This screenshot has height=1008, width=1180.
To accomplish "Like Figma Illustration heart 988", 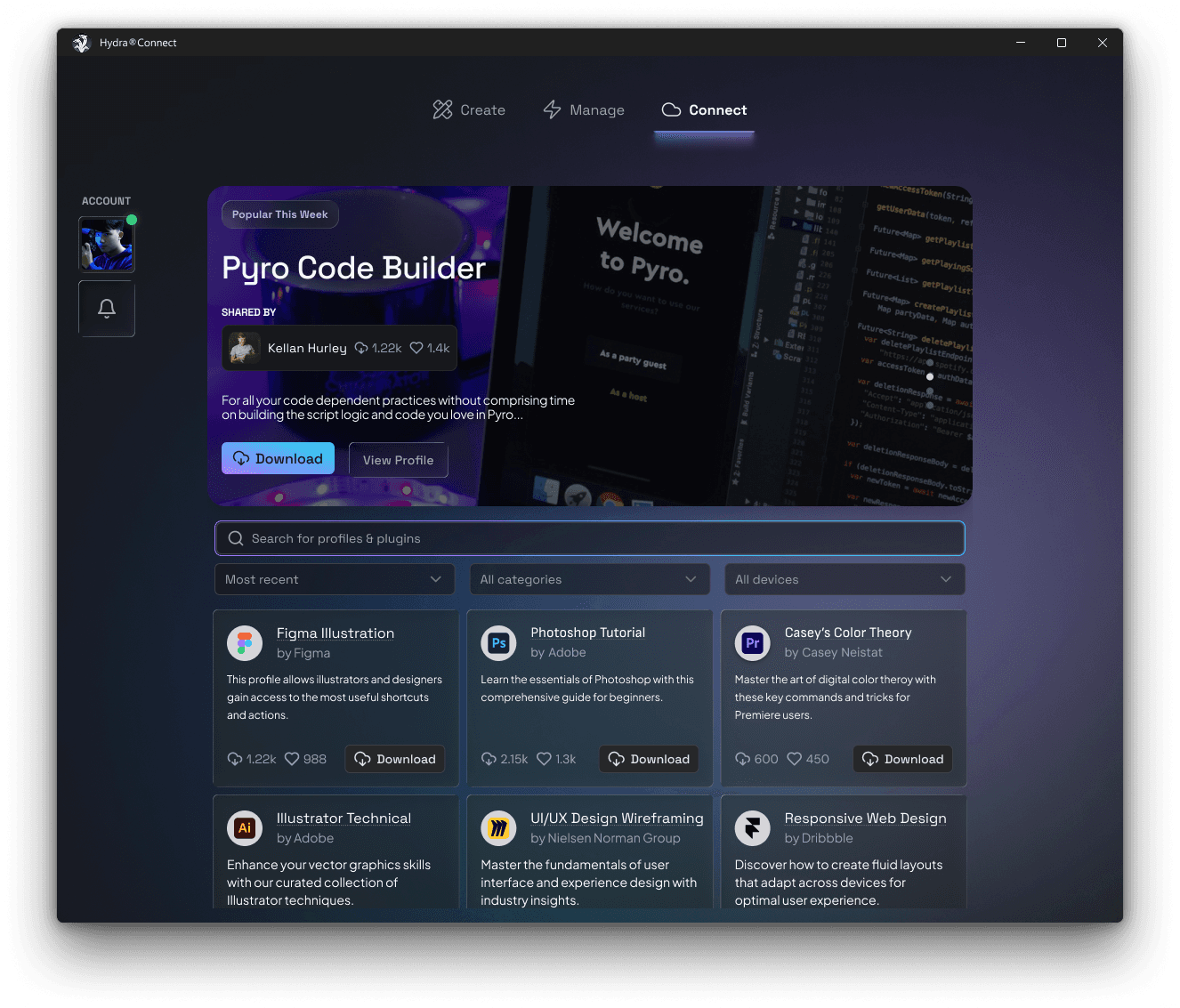I will click(x=292, y=759).
